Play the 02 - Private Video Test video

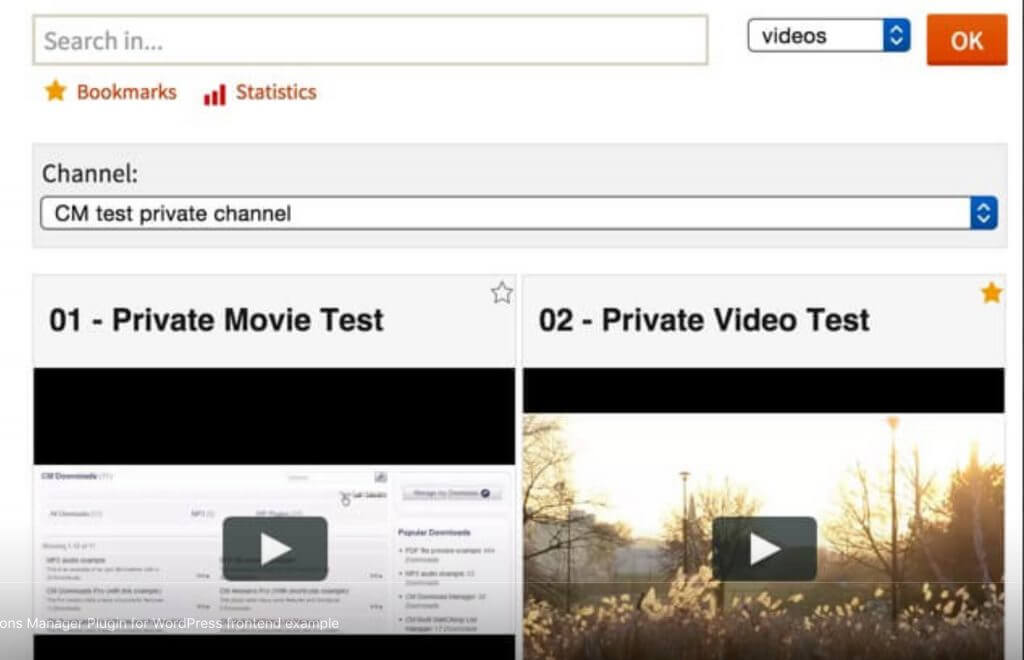coord(764,548)
